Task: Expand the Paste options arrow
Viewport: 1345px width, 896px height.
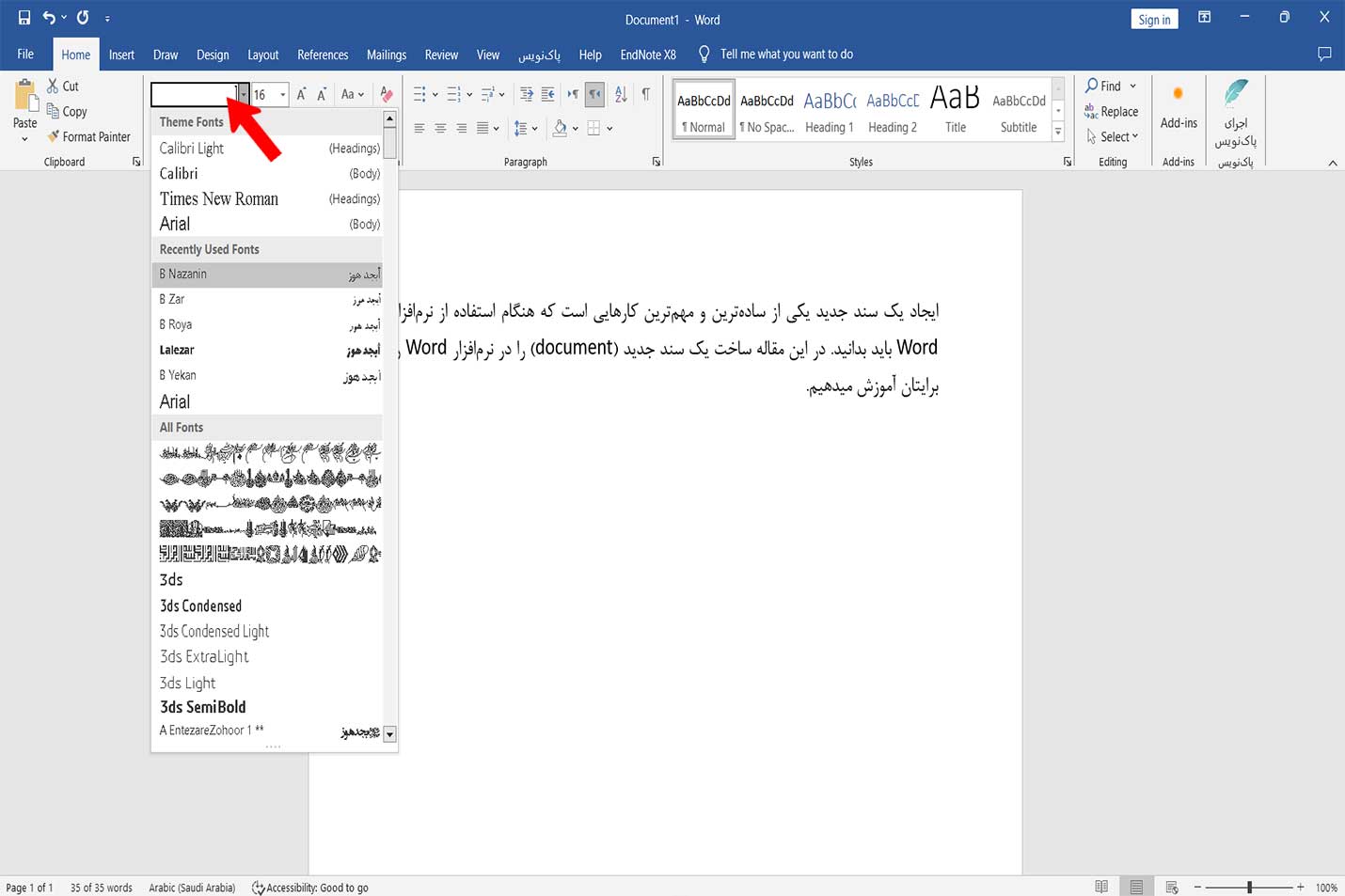Action: [x=25, y=139]
